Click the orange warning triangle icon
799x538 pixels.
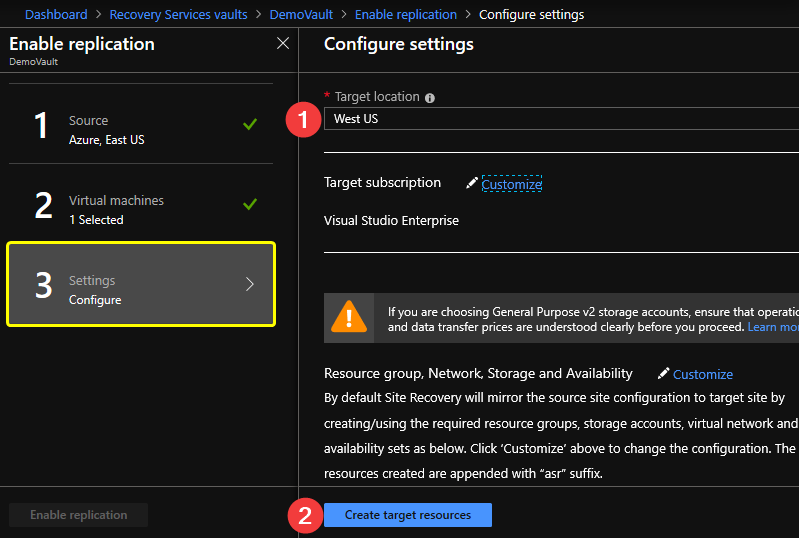pos(349,317)
